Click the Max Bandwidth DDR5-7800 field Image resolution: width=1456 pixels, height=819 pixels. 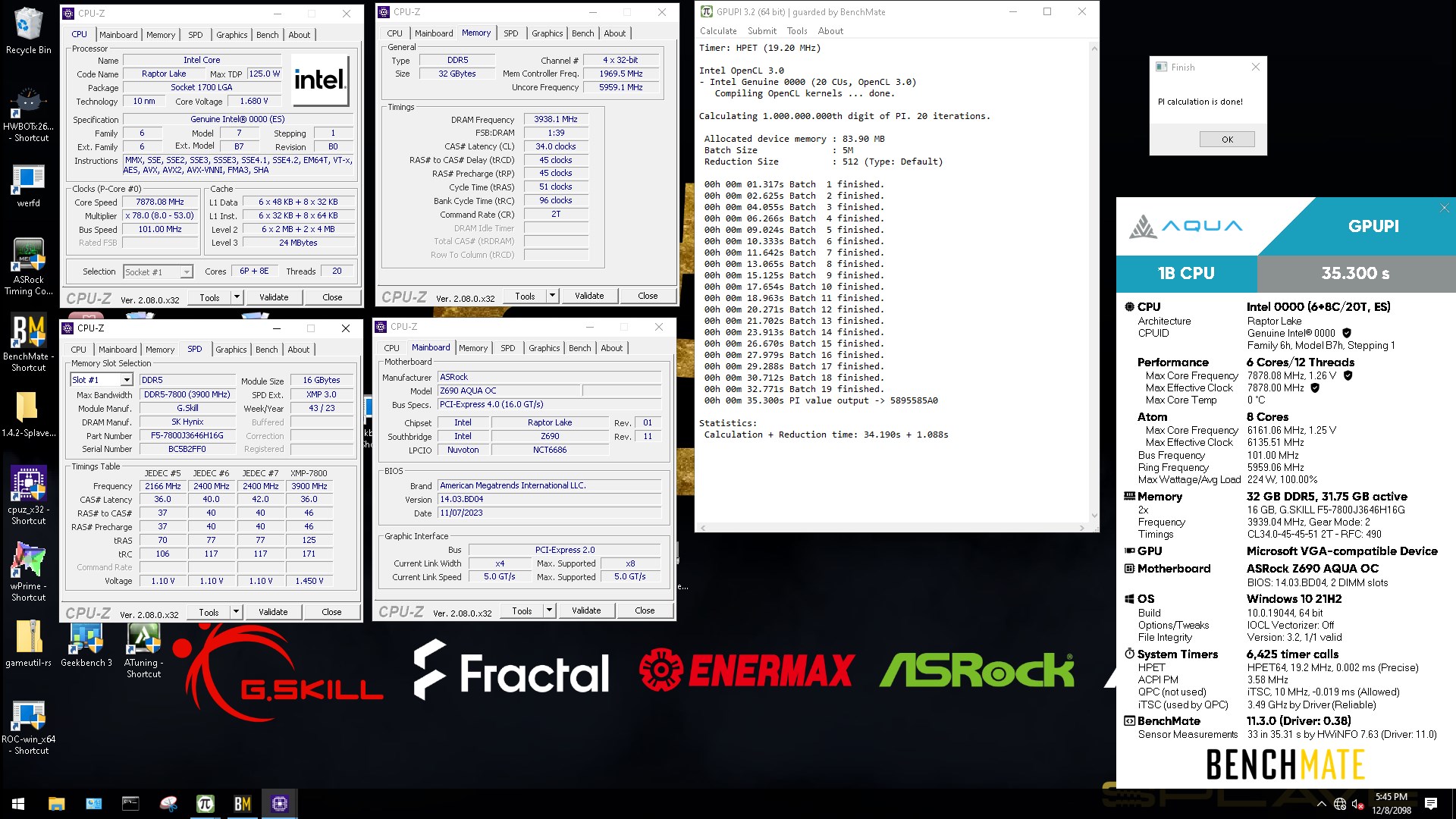tap(187, 394)
